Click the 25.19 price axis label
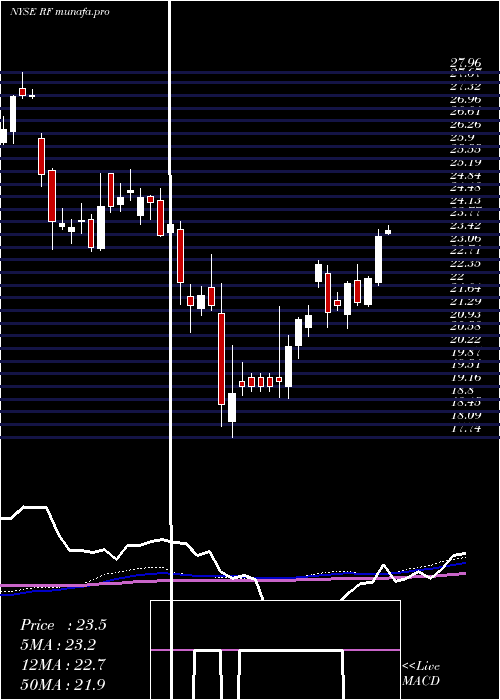 465,162
